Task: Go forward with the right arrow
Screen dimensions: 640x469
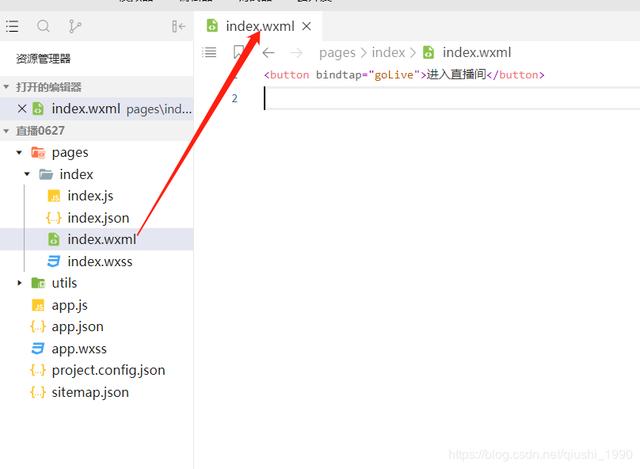Action: click(296, 53)
